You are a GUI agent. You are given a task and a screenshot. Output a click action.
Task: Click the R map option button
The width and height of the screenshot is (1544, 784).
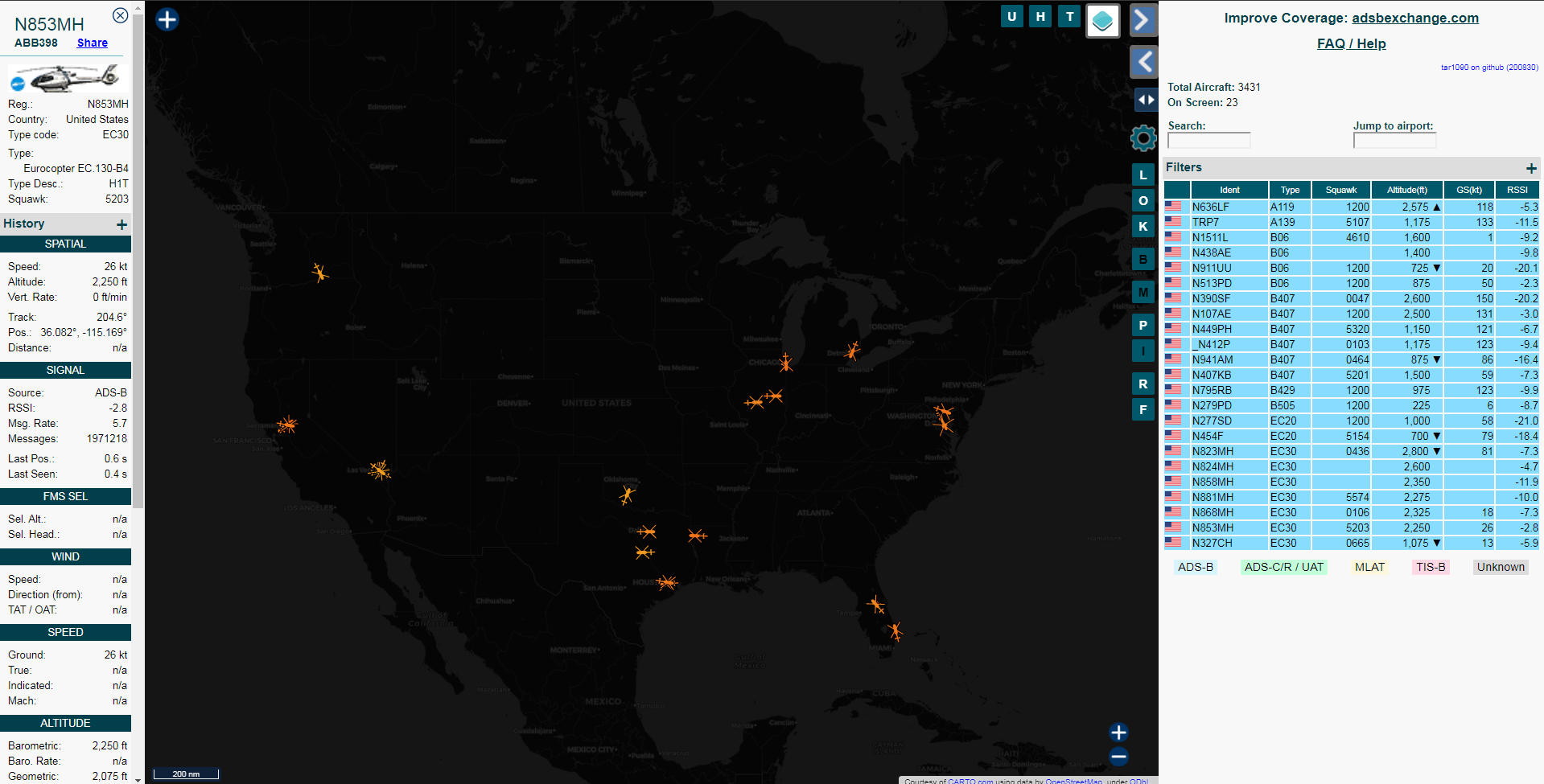[1143, 384]
